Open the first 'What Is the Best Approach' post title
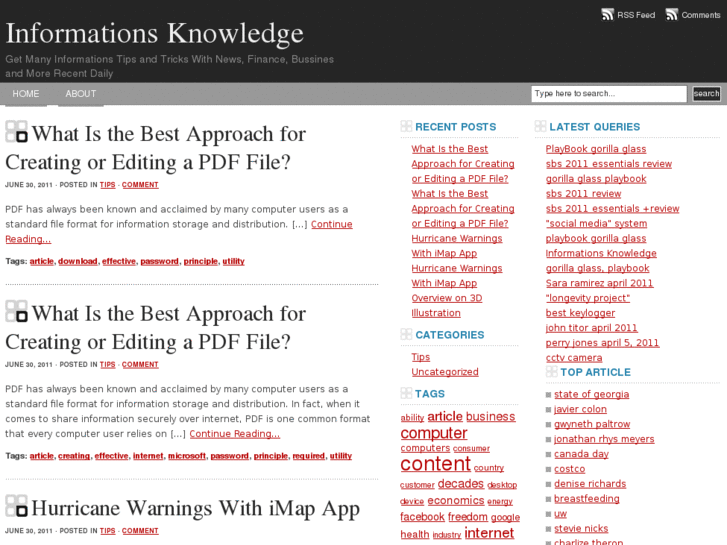This screenshot has height=545, width=727. pos(155,148)
